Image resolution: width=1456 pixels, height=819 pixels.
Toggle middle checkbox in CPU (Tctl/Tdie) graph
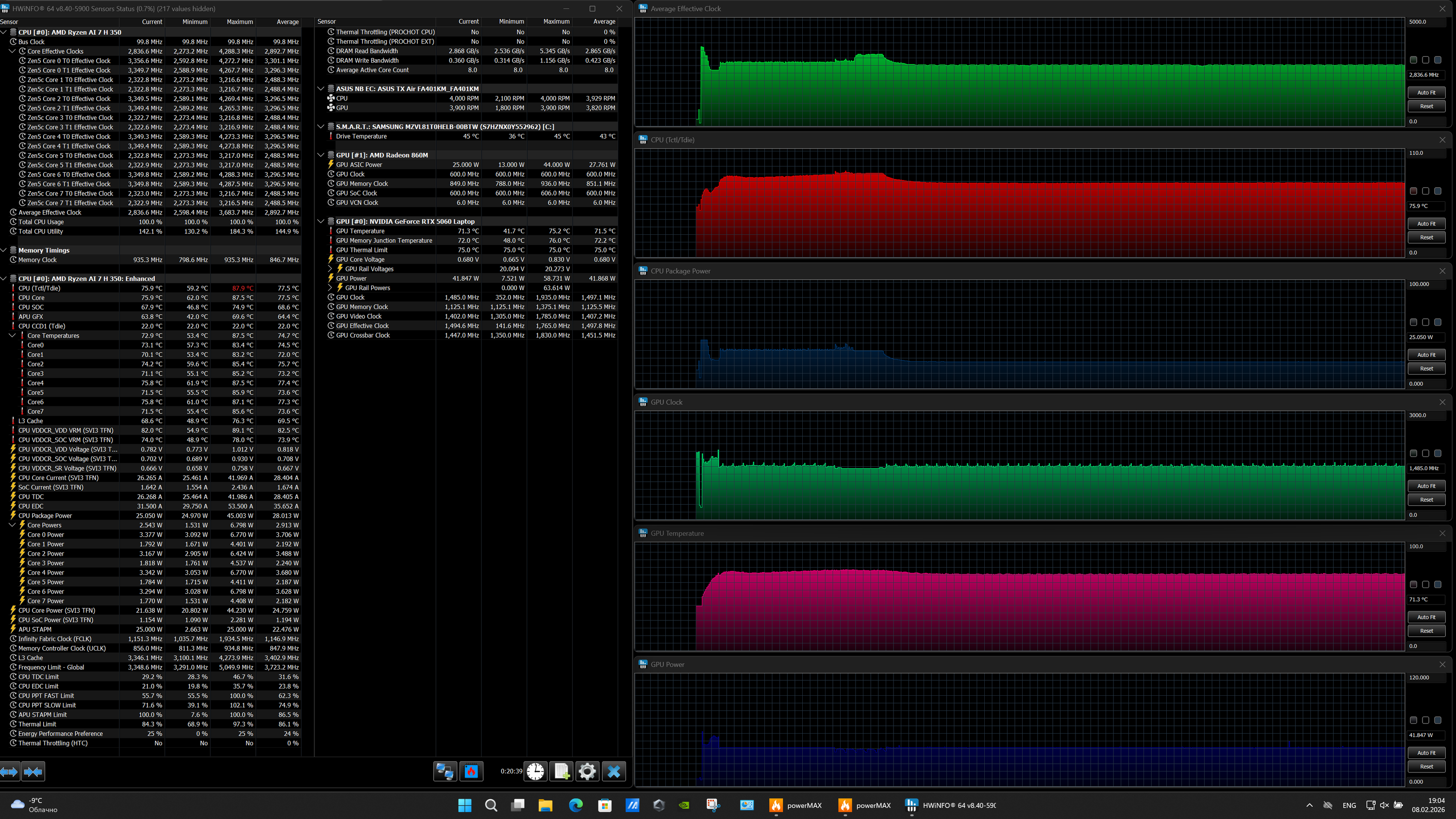coord(1425,191)
